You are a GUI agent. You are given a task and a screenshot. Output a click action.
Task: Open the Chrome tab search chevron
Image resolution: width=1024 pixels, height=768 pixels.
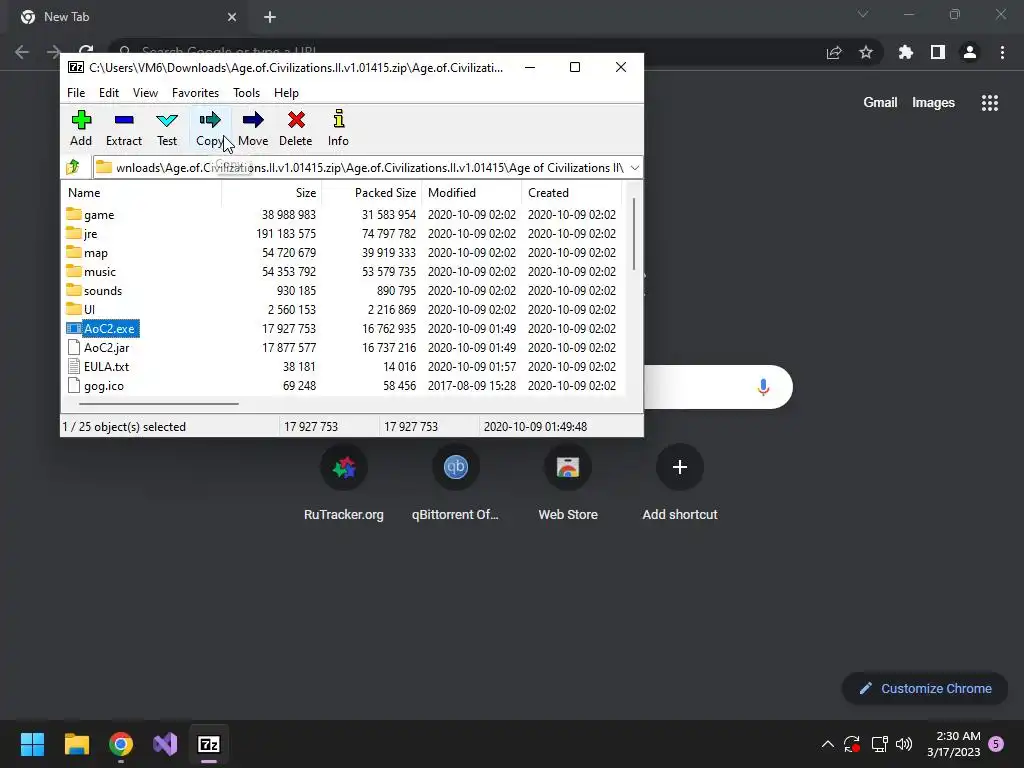click(863, 14)
